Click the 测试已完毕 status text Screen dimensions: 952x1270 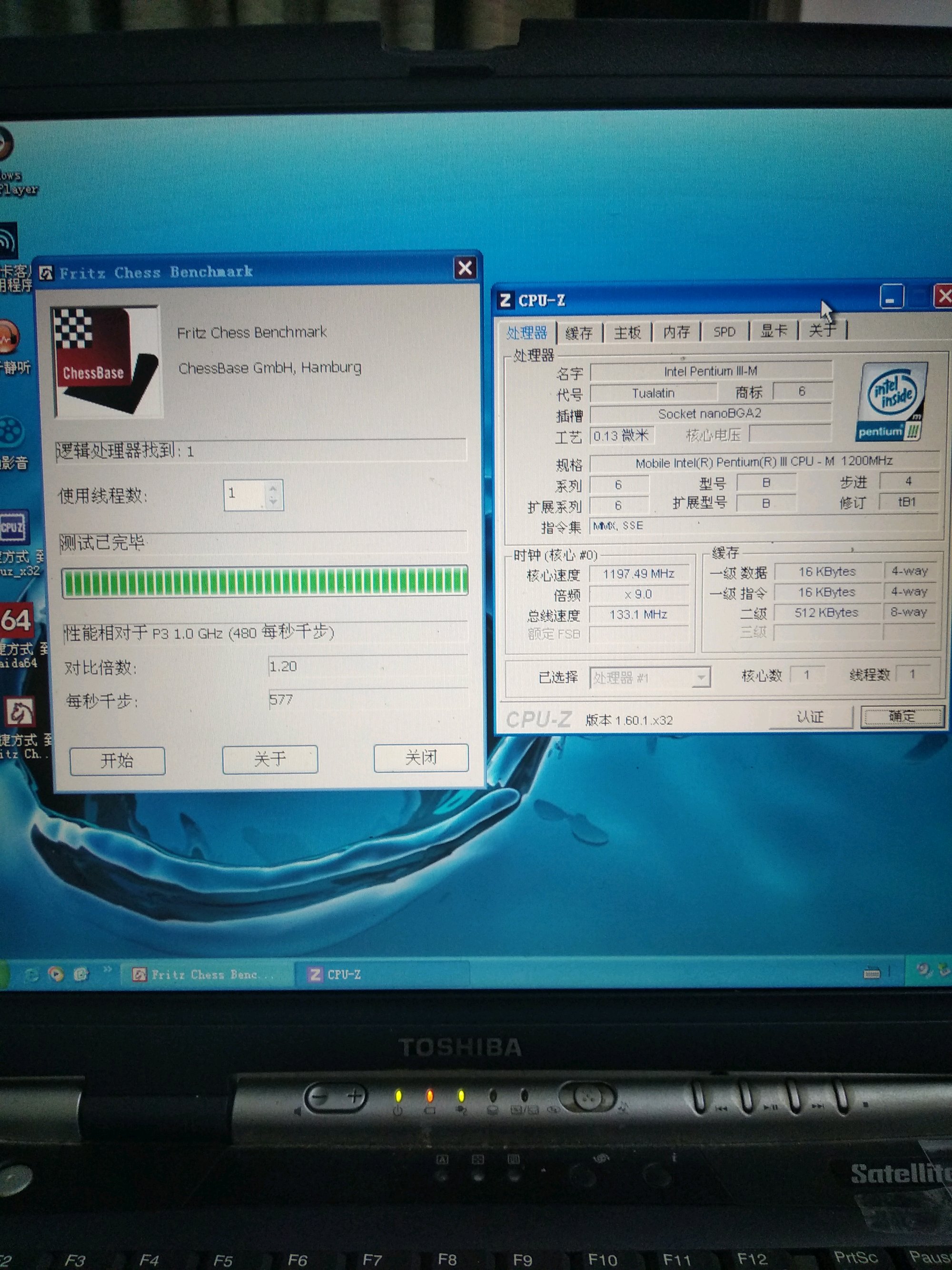click(102, 542)
